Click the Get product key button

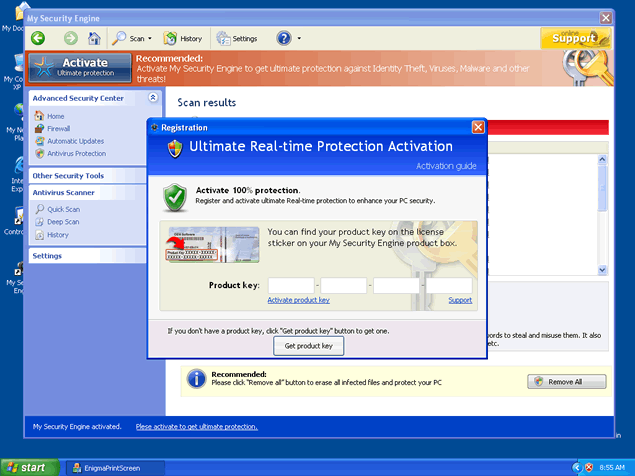pyautogui.click(x=308, y=346)
